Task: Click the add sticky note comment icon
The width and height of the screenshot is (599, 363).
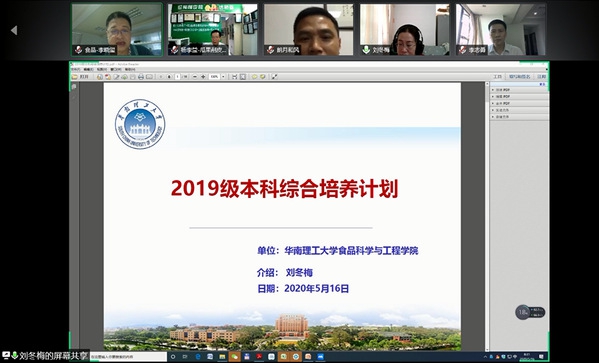Action: [254, 77]
